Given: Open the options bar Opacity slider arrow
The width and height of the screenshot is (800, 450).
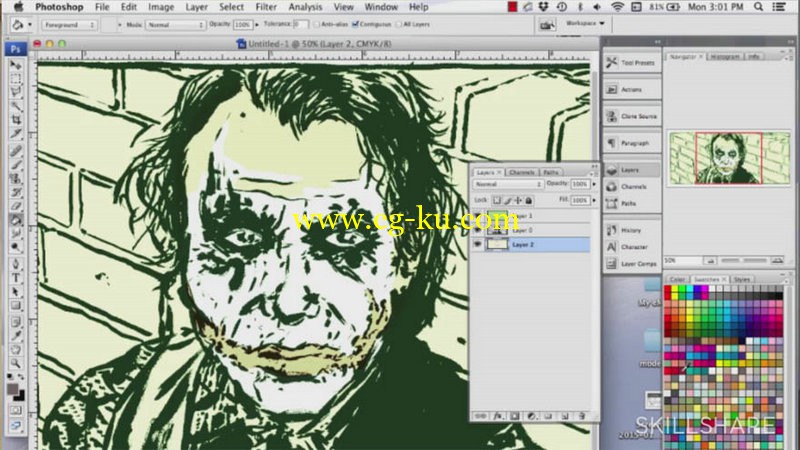Looking at the screenshot, I should coord(257,24).
